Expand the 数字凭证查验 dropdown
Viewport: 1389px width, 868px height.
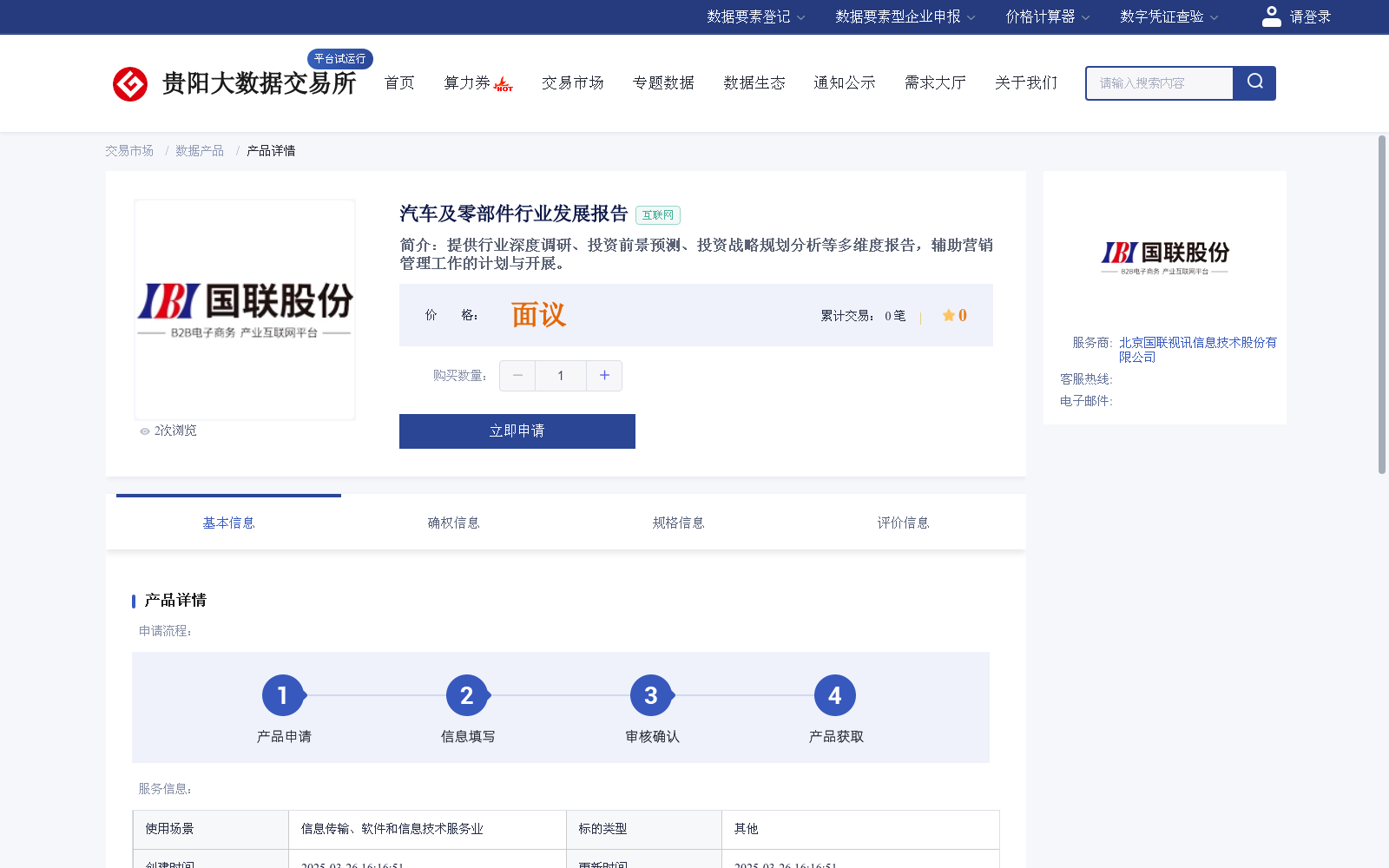click(x=1169, y=16)
